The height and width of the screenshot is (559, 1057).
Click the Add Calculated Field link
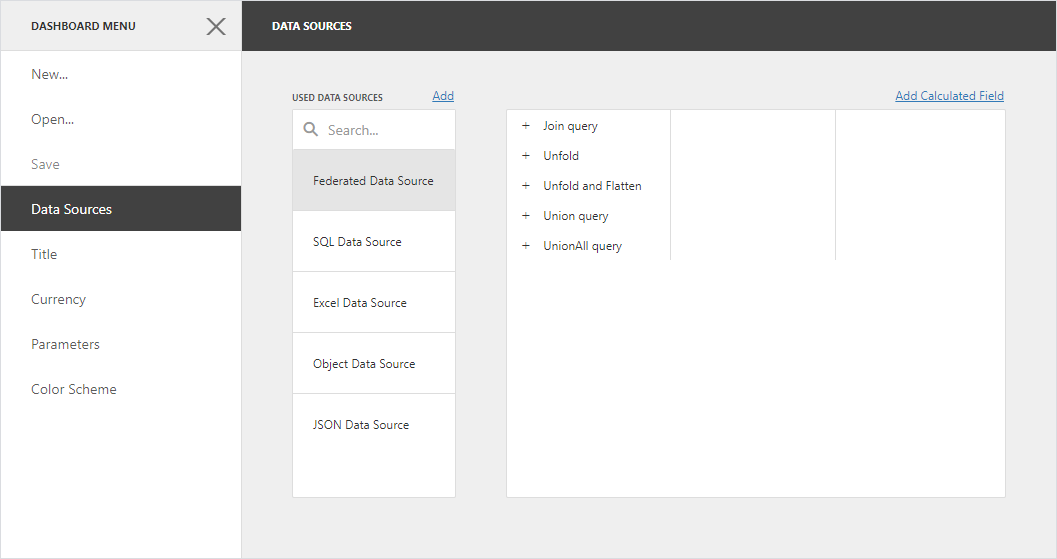coord(949,96)
